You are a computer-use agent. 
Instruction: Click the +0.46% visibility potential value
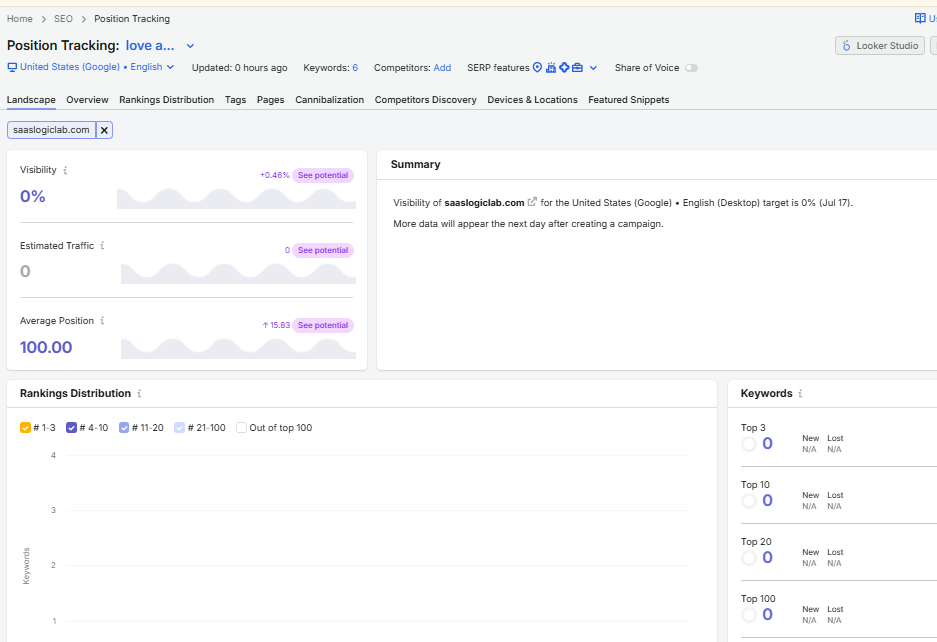[275, 175]
